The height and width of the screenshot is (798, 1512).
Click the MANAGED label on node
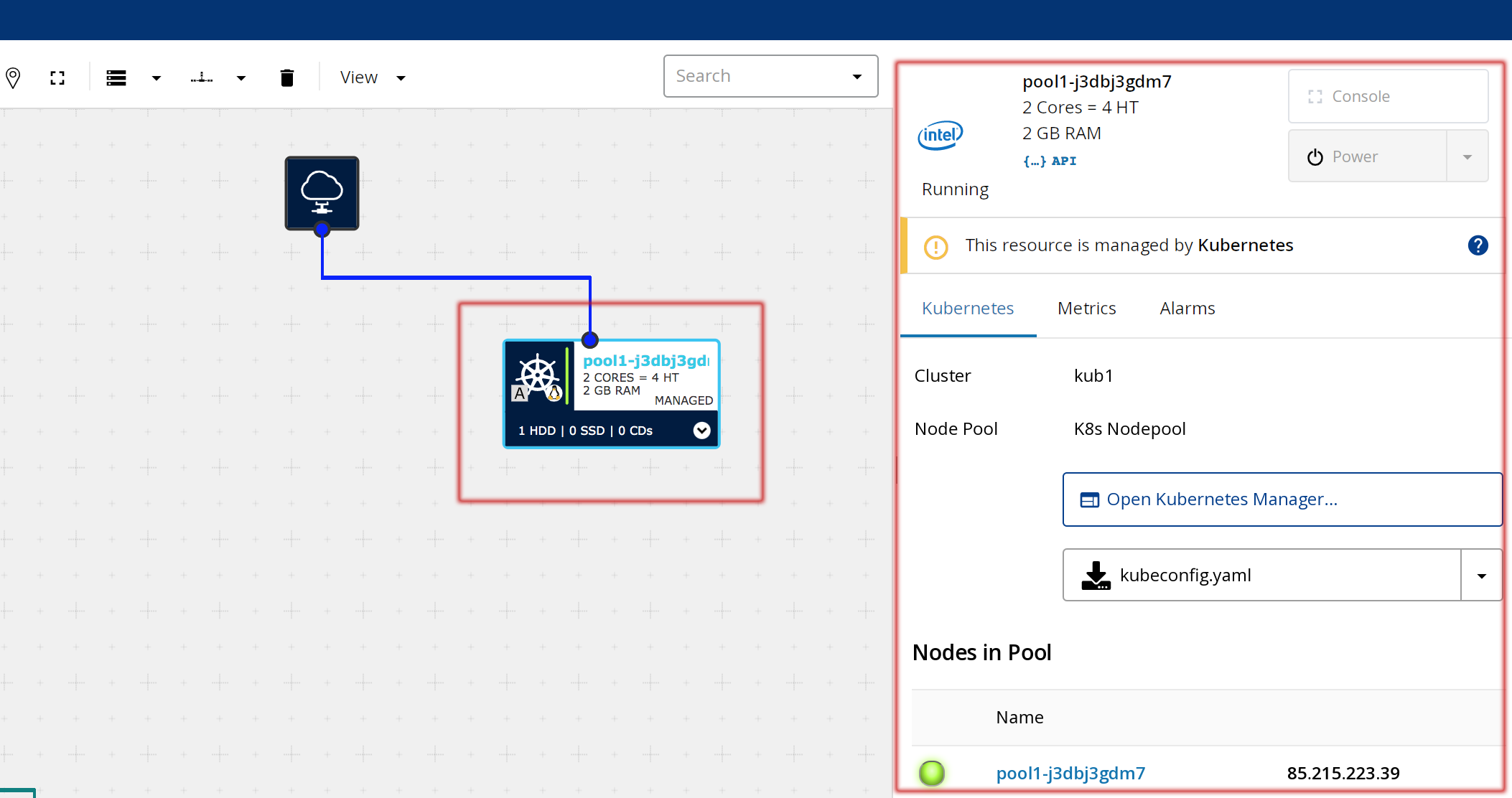[x=683, y=400]
